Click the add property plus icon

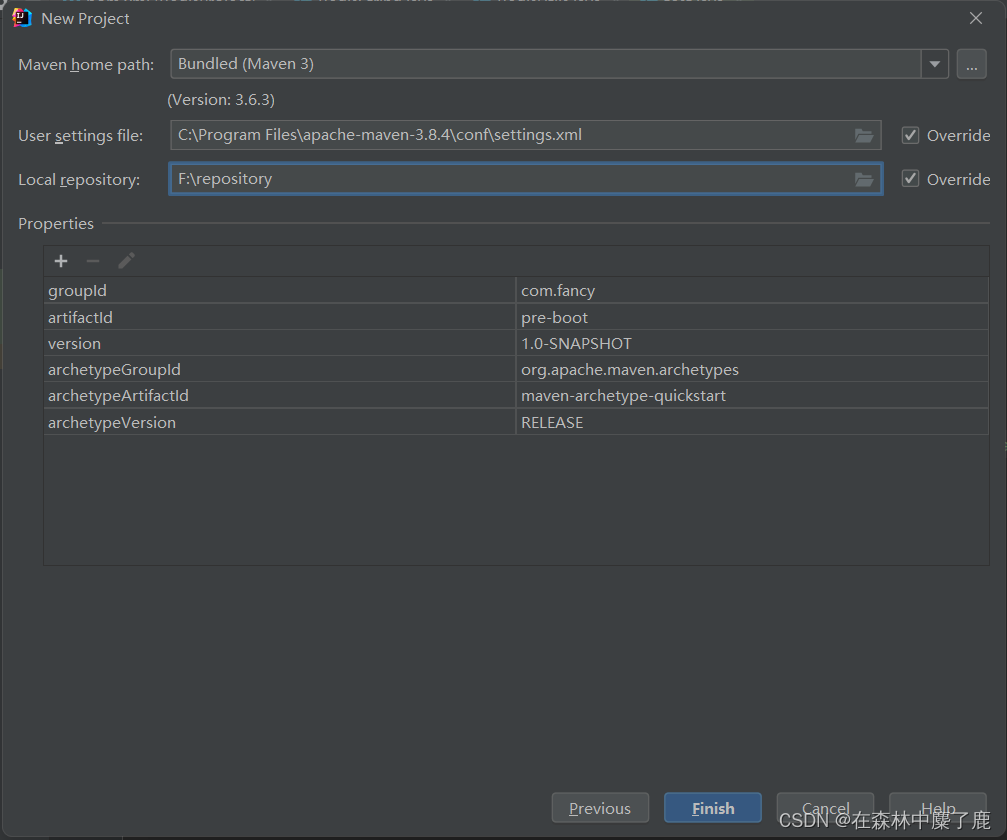click(61, 261)
